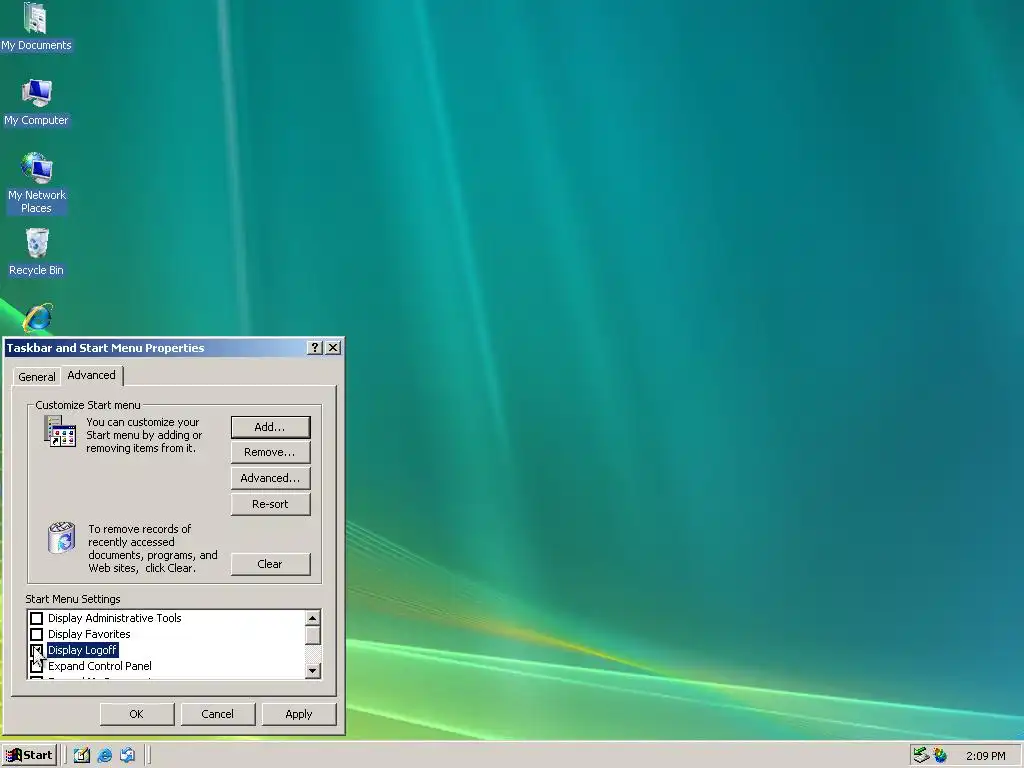Viewport: 1024px width, 768px height.
Task: Click the Safely Remove Hardware tray icon
Action: click(921, 756)
